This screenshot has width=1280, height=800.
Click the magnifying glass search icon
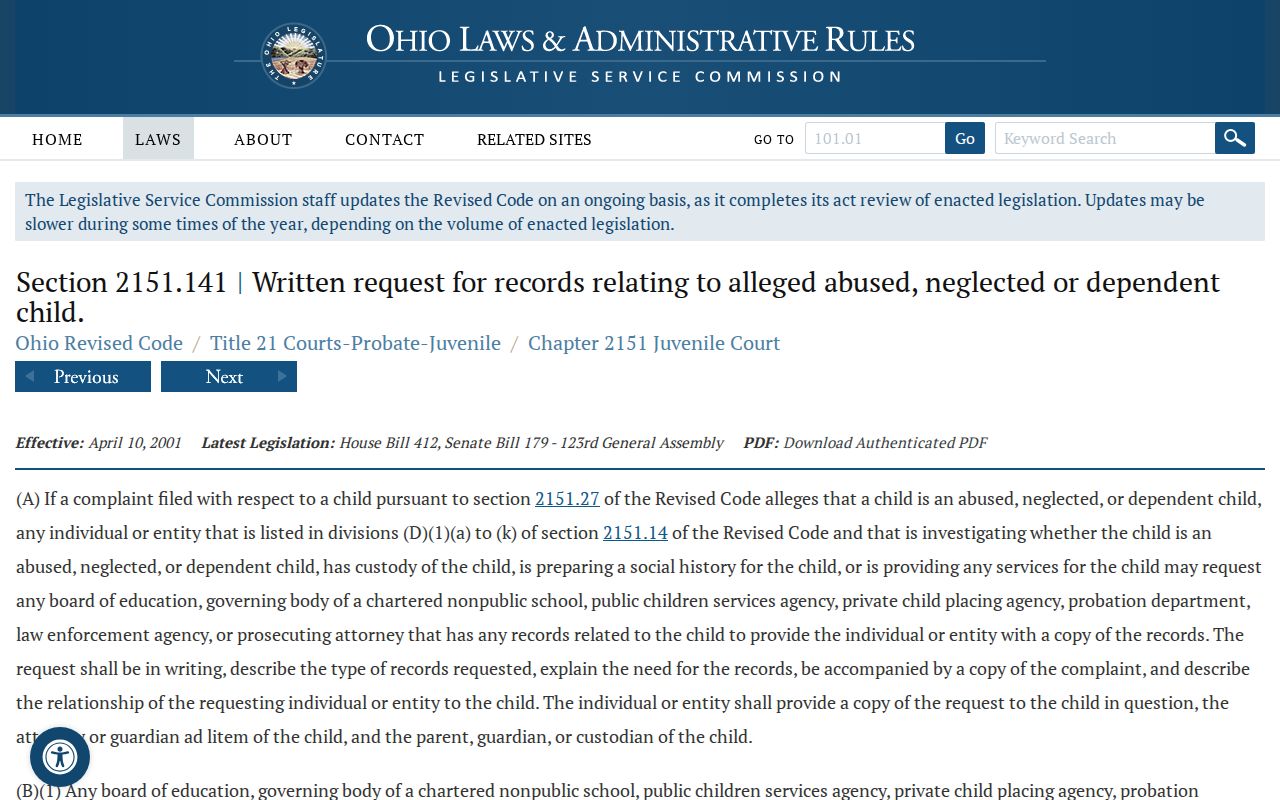[1235, 138]
